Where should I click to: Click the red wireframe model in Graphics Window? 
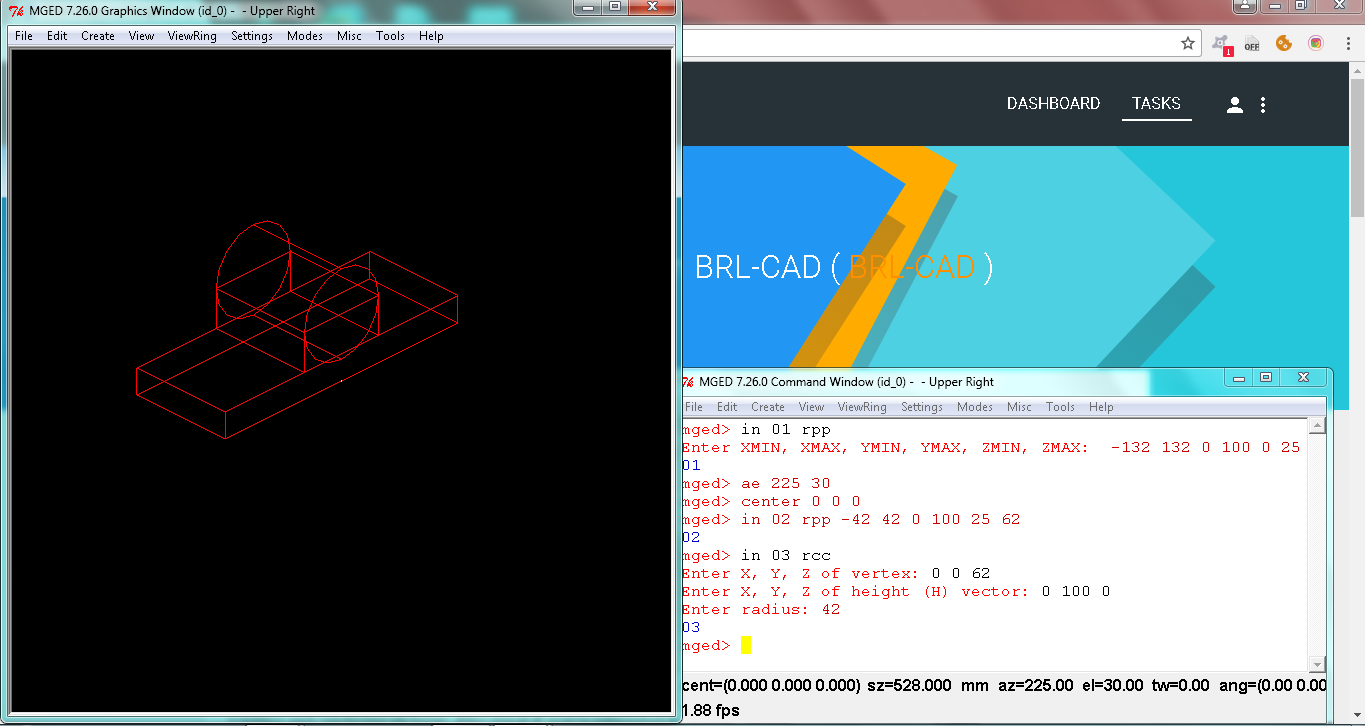pyautogui.click(x=297, y=329)
